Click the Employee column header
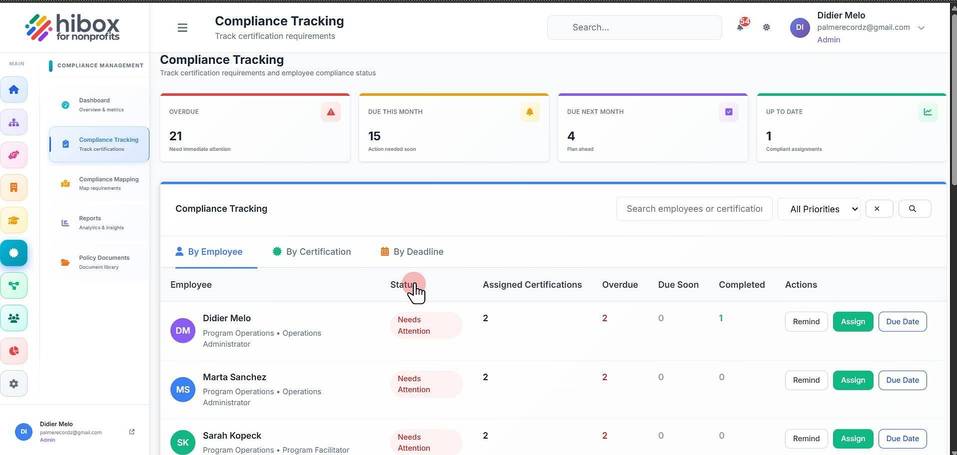Viewport: 957px width, 455px height. pos(191,285)
